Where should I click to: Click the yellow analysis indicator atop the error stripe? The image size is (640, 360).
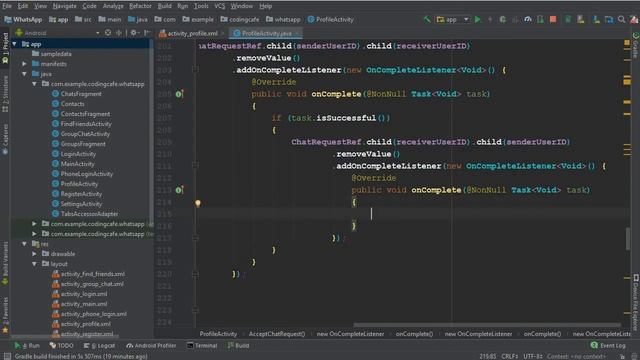627,42
